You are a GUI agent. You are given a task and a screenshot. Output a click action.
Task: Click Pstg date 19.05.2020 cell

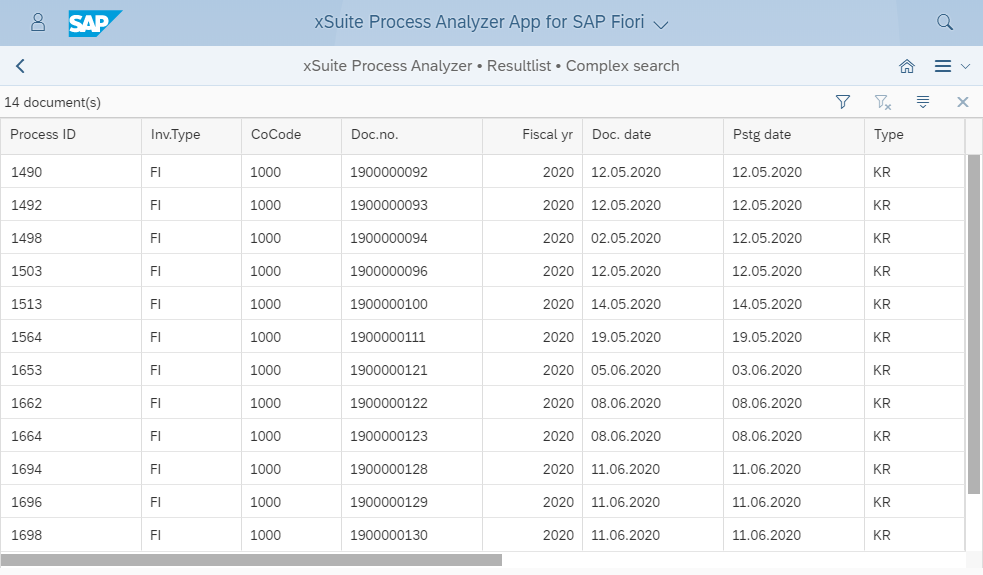[794, 337]
